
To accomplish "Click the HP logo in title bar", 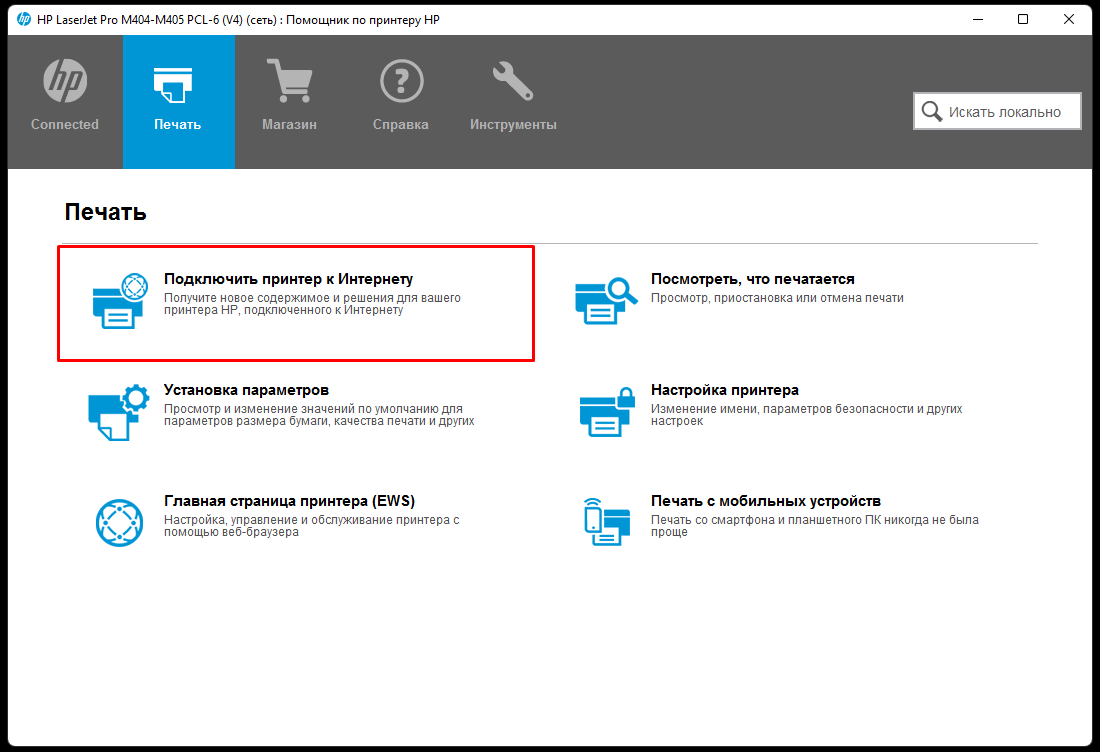I will 24,19.
